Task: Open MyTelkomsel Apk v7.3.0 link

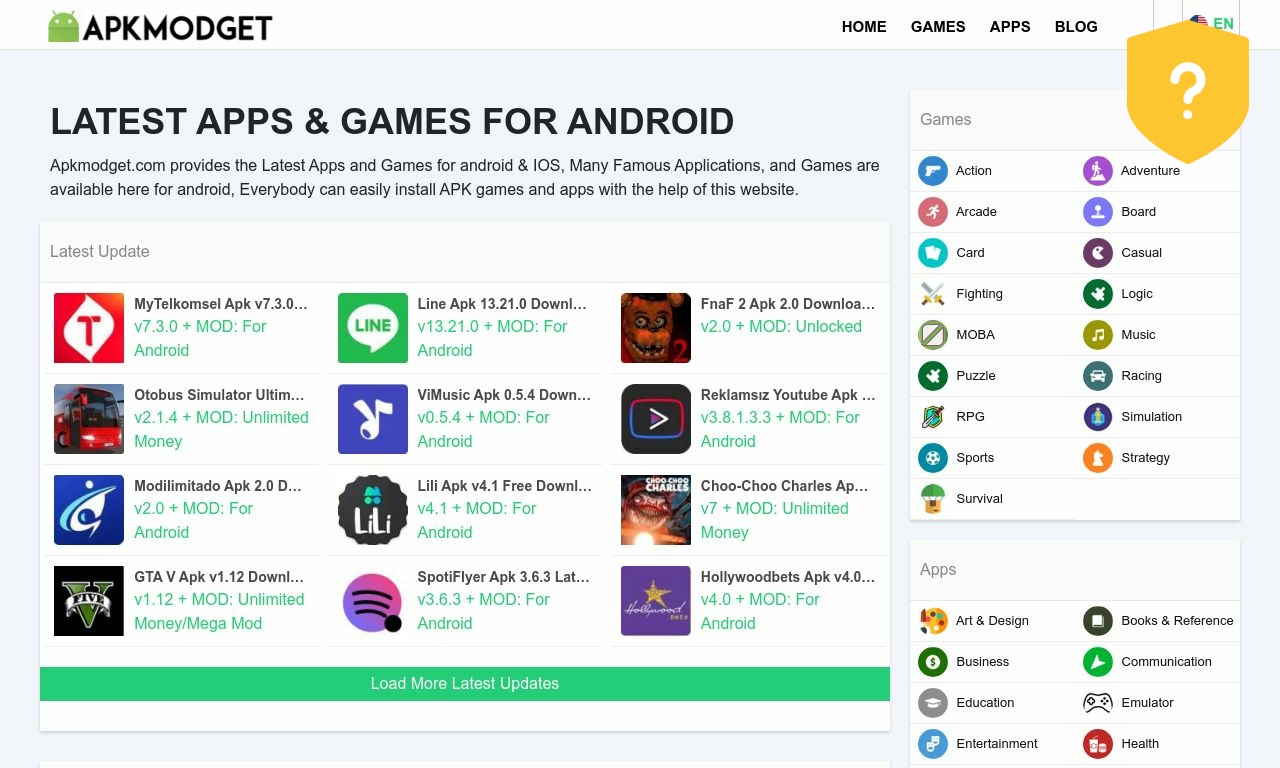Action: pyautogui.click(x=221, y=304)
